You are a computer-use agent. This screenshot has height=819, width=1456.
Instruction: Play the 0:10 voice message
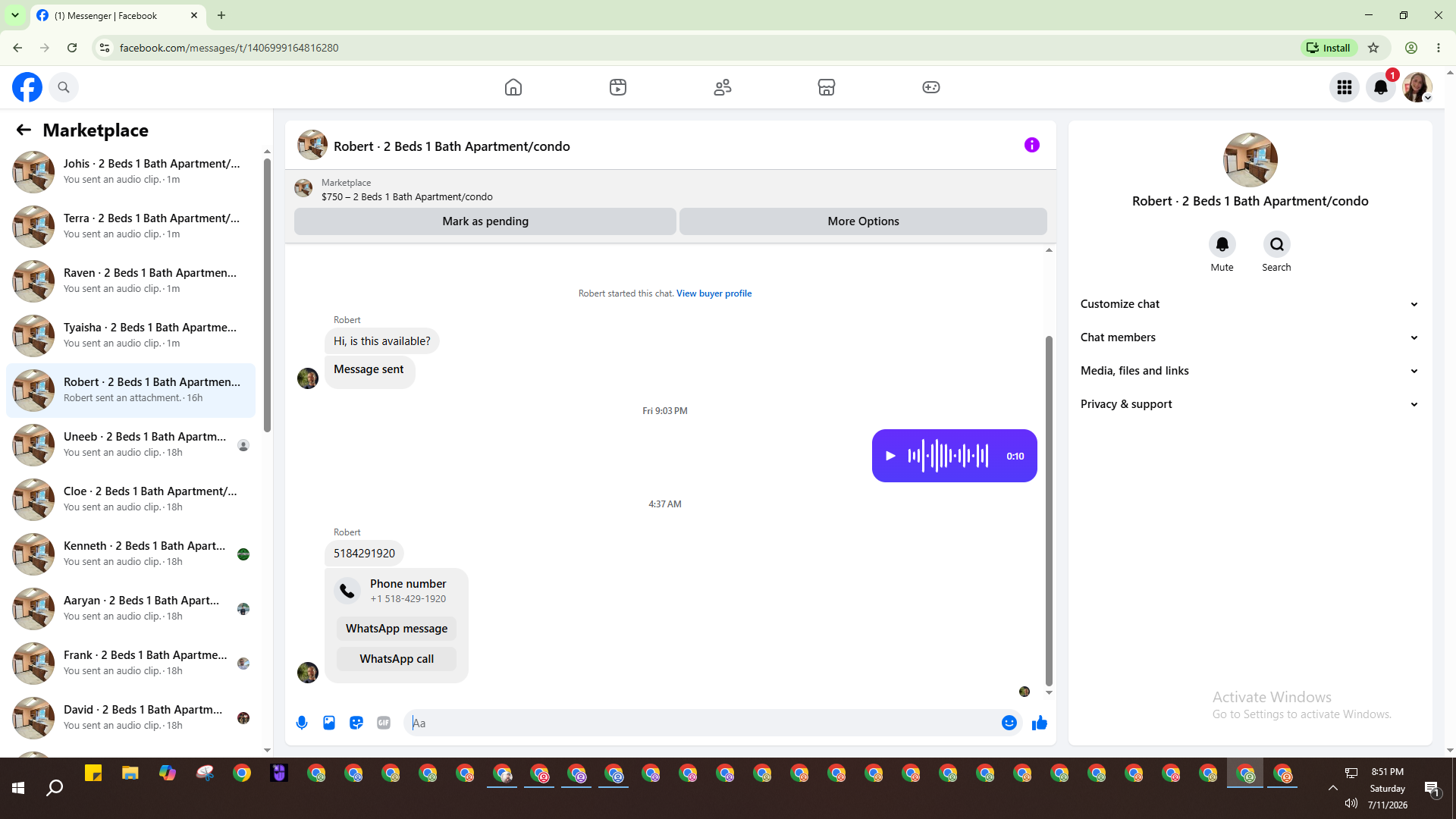[891, 456]
